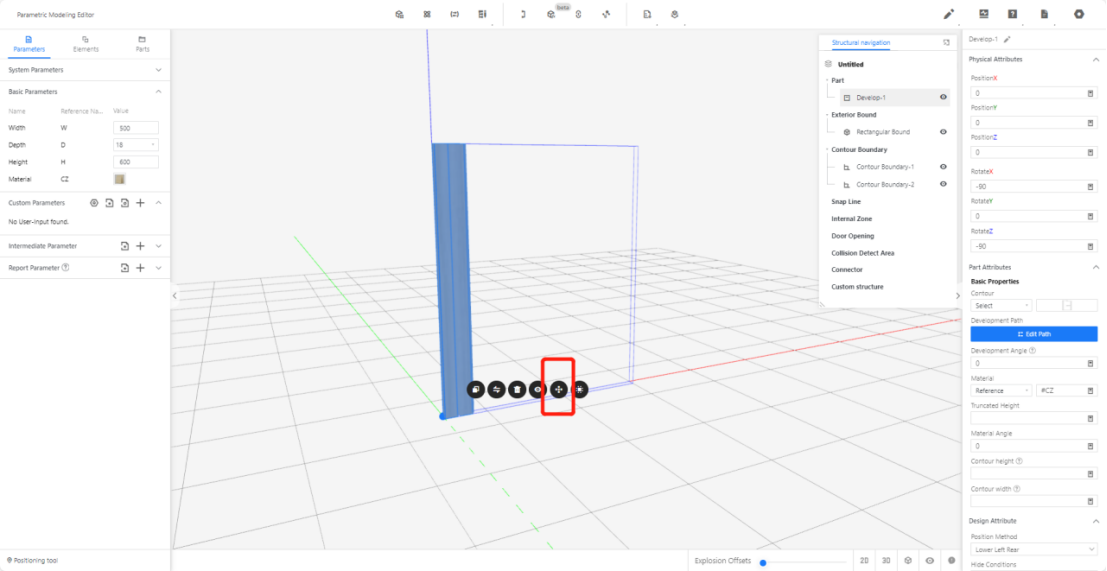Screen dimensions: 1107x571
Task: Switch to the 2D view button
Action: coord(864,561)
